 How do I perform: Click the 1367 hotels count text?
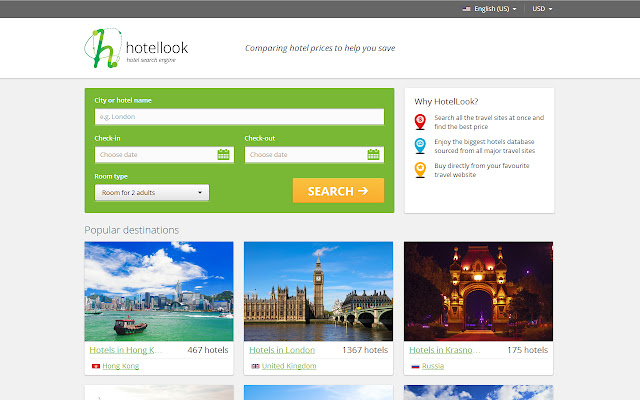click(365, 350)
